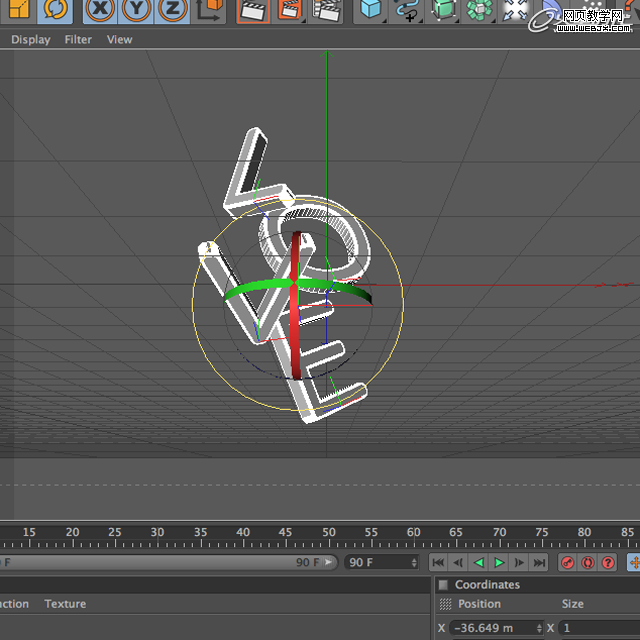Add a Cube primitive object
This screenshot has width=640, height=640.
click(x=371, y=10)
